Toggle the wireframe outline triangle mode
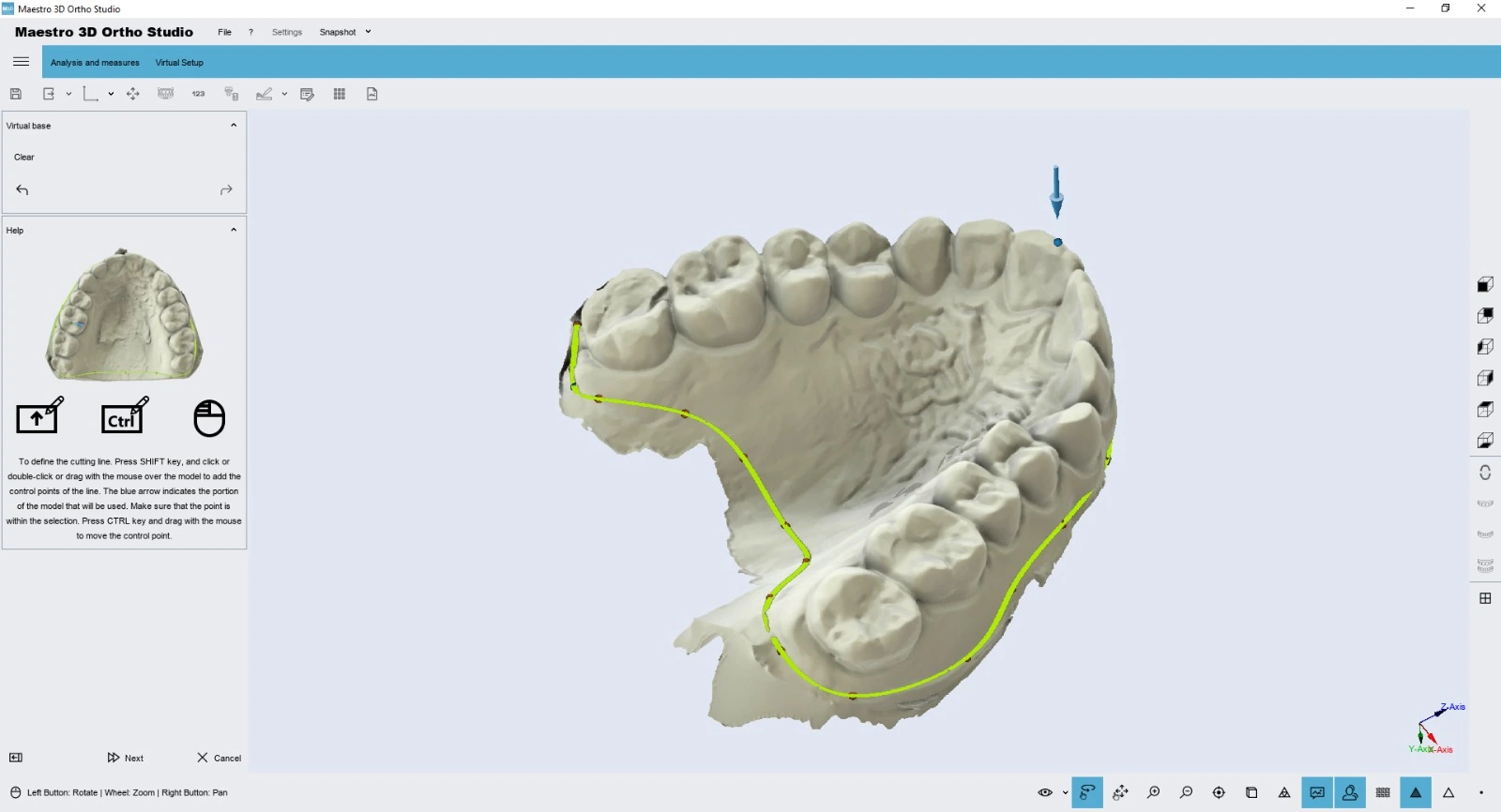 [x=1448, y=792]
